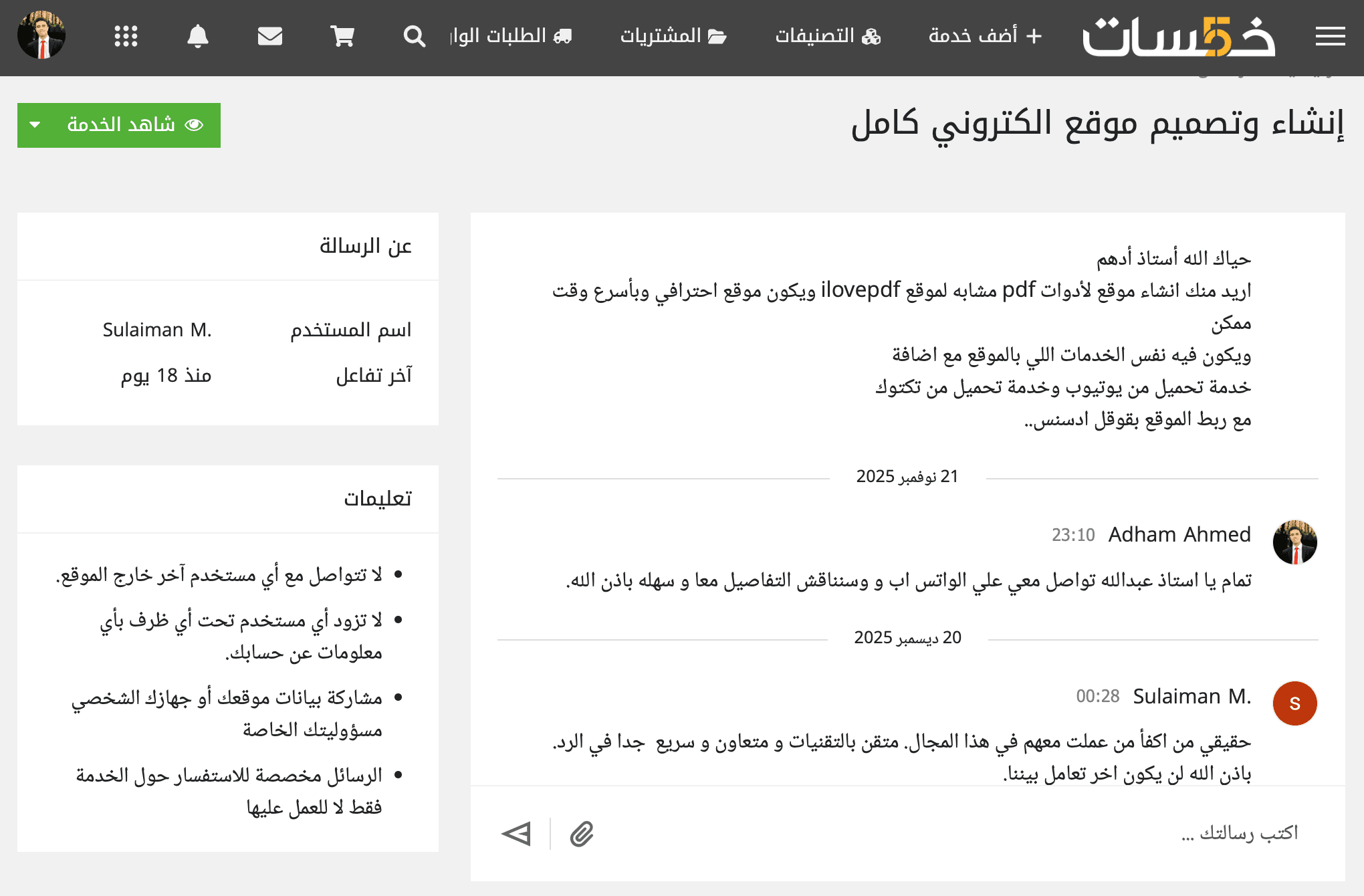The height and width of the screenshot is (896, 1364).
Task: Click your profile avatar in the top bar
Action: [x=42, y=37]
